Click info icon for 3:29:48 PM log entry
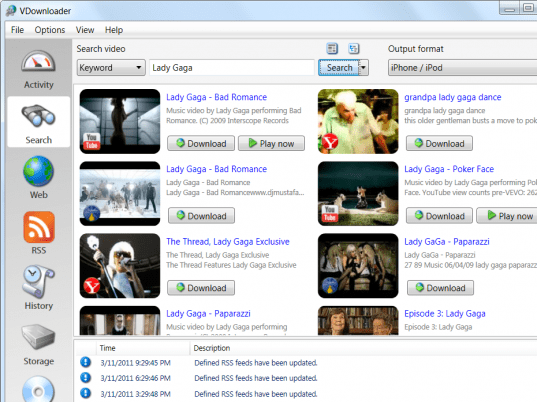This screenshot has height=402, width=537. (85, 393)
